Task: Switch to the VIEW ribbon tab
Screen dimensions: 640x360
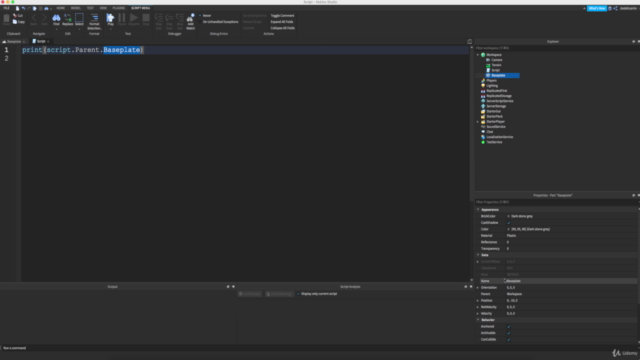Action: point(103,8)
